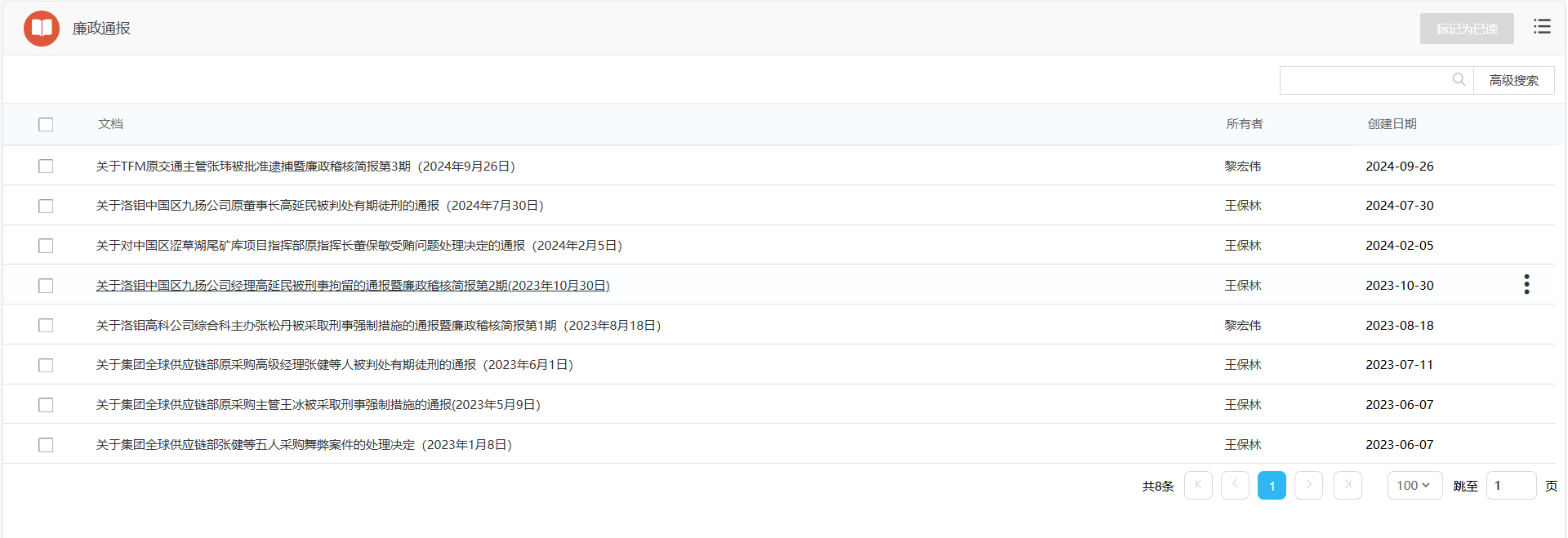Viewport: 1568px width, 538px height.
Task: Check the box for the 采购主管王冰 row
Action: (x=46, y=405)
